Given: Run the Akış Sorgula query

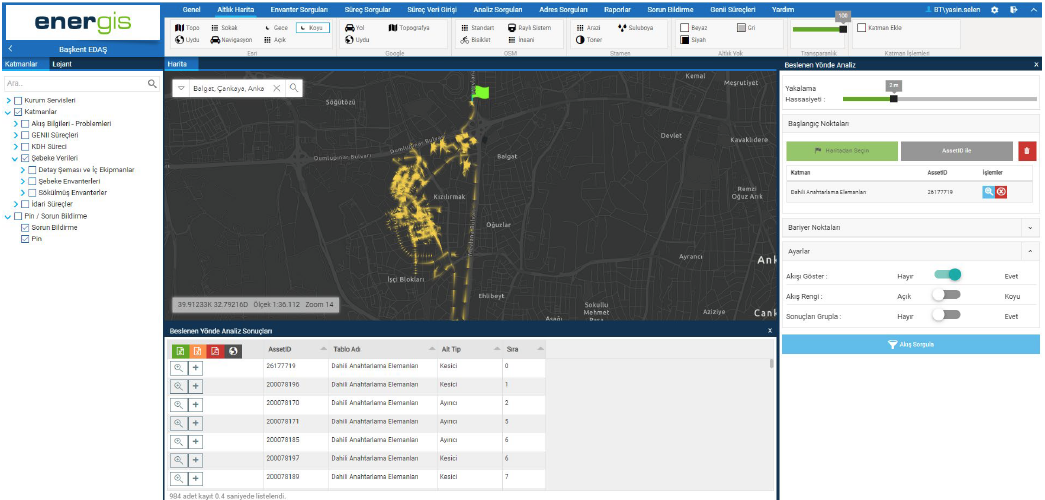Looking at the screenshot, I should pyautogui.click(x=910, y=344).
